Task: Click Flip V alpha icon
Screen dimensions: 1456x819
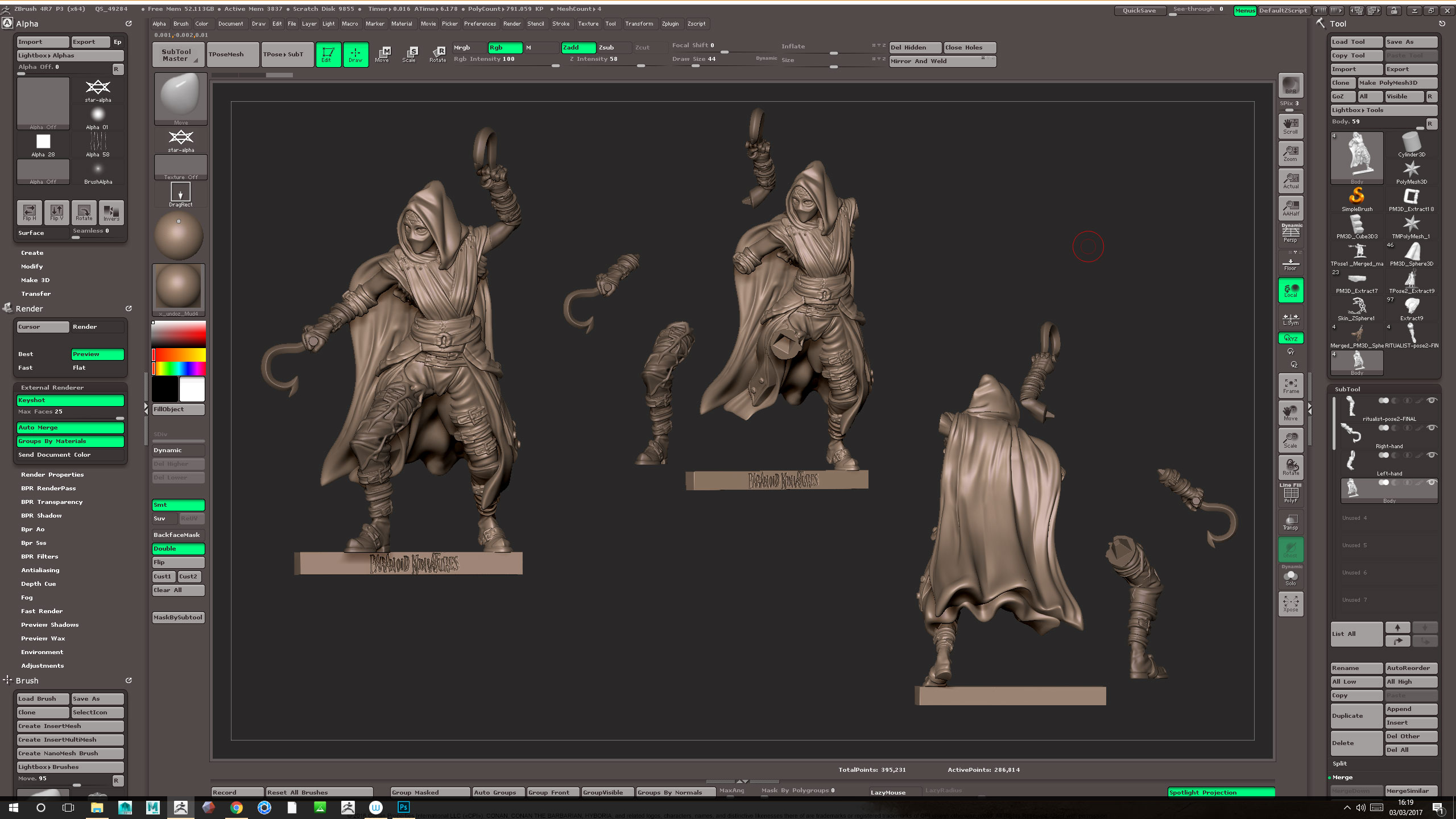Action: (57, 212)
